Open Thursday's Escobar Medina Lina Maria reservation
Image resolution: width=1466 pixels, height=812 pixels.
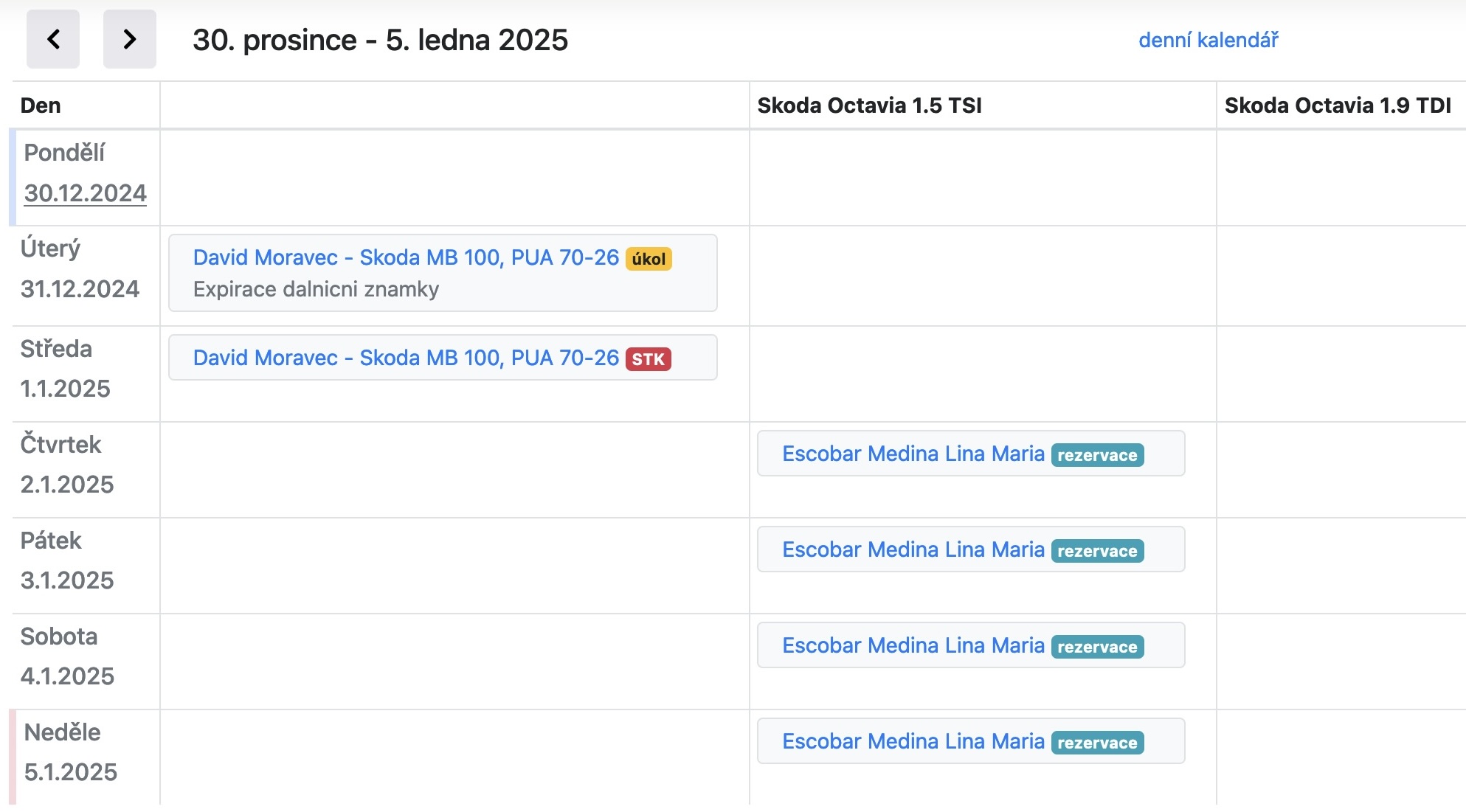(913, 454)
